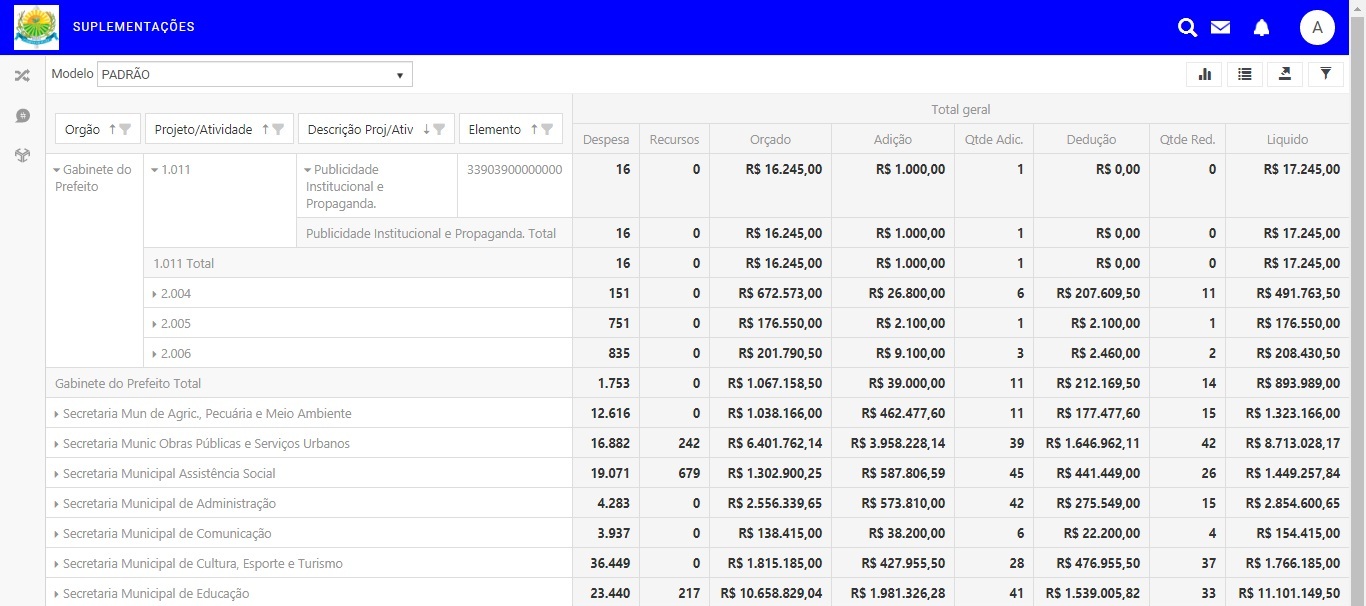The width and height of the screenshot is (1366, 606).
Task: Open the boxes icon in left sidebar
Action: (x=22, y=156)
